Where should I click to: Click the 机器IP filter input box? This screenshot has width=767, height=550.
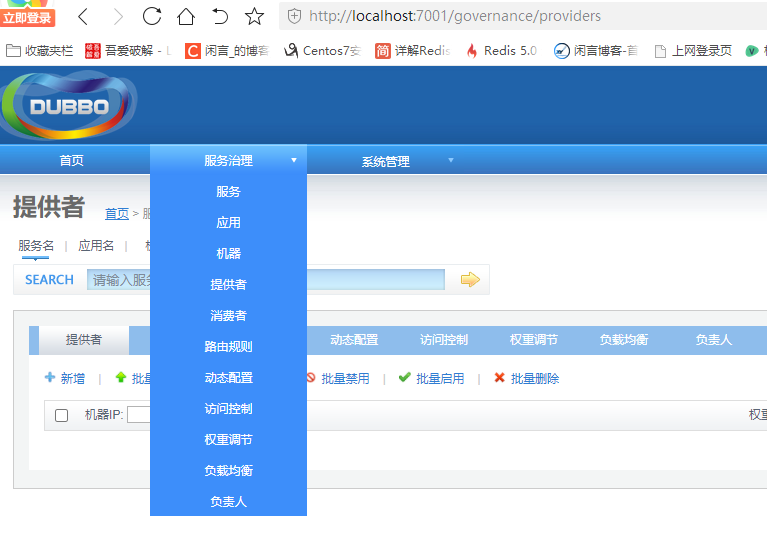click(139, 414)
